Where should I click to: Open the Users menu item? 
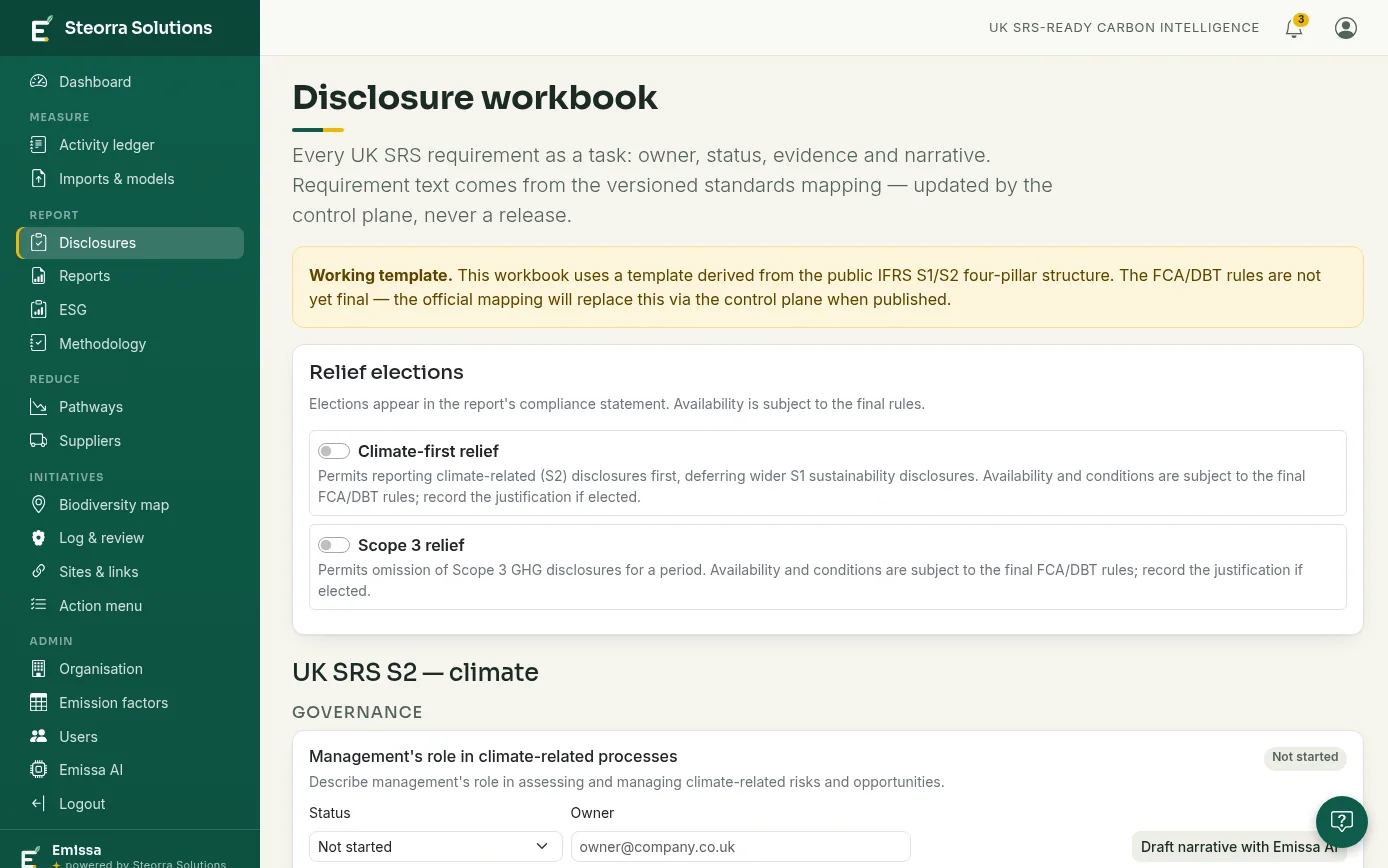[130, 737]
